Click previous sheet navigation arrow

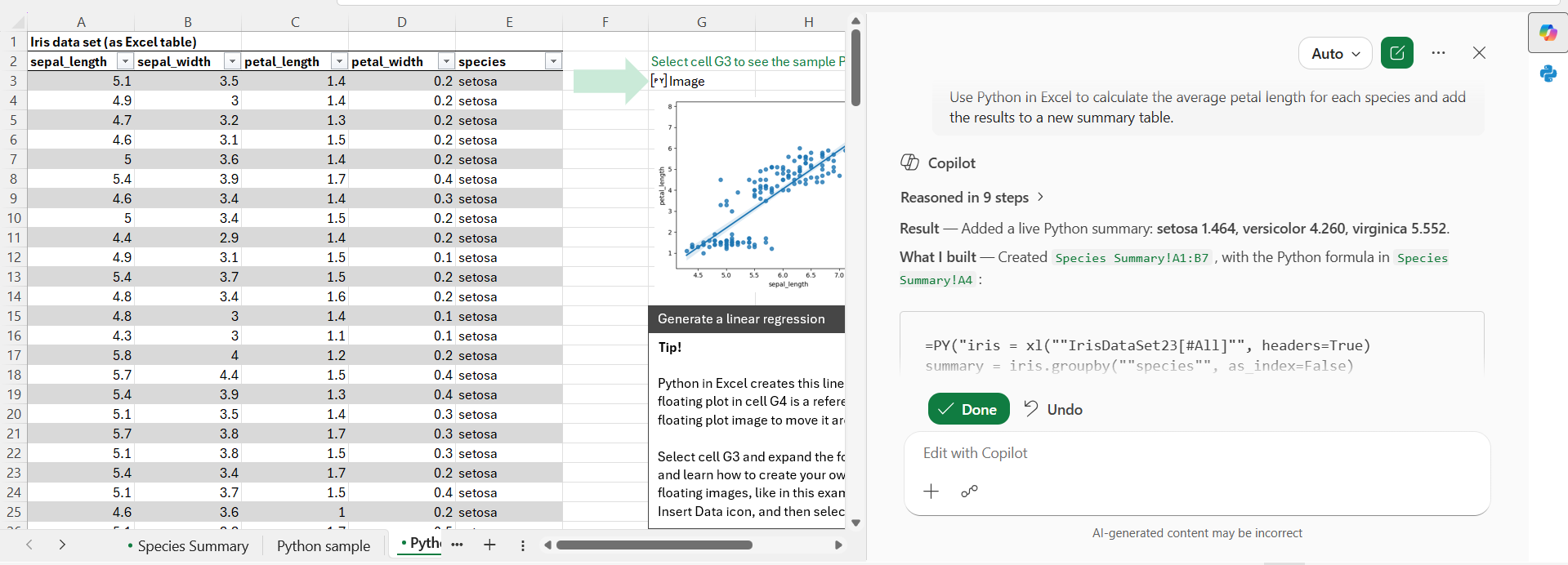click(29, 545)
